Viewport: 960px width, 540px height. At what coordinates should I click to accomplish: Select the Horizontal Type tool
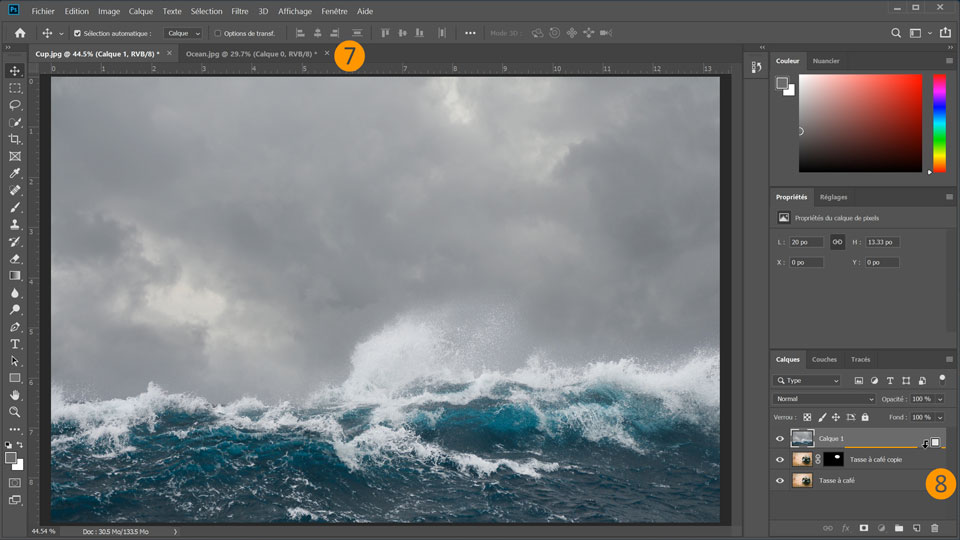pos(15,344)
